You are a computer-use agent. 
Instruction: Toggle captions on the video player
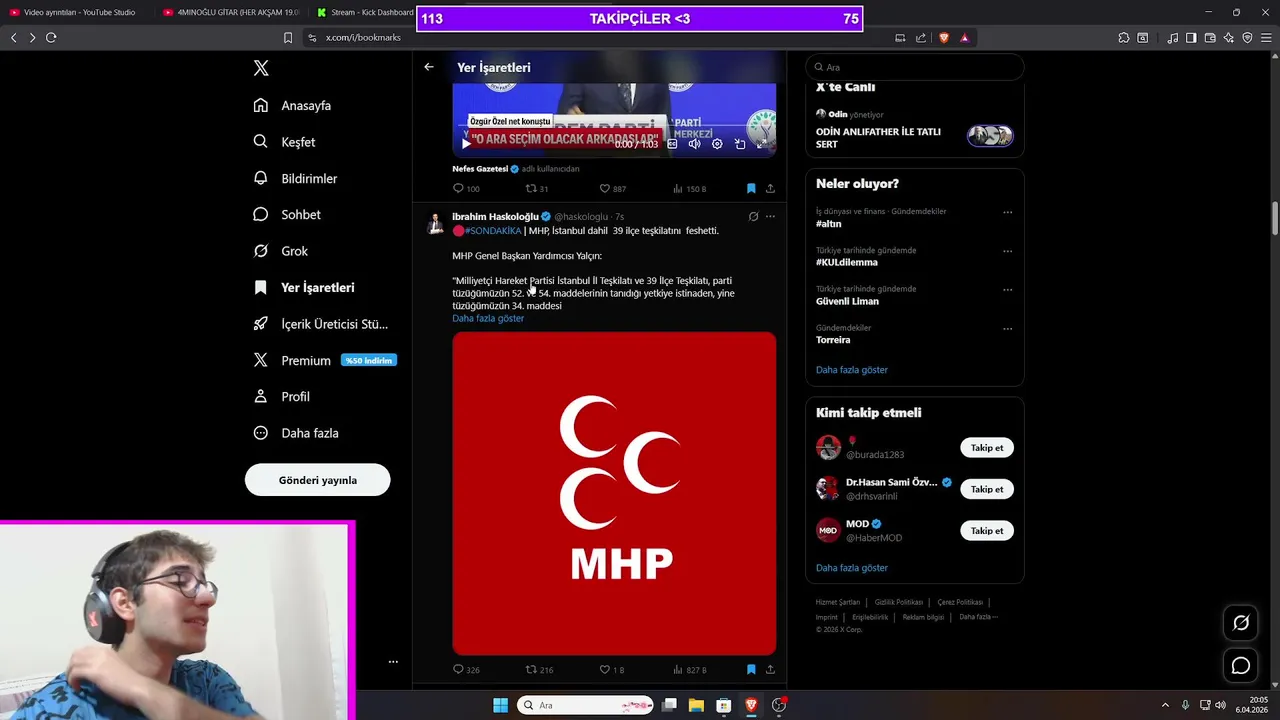(x=672, y=144)
